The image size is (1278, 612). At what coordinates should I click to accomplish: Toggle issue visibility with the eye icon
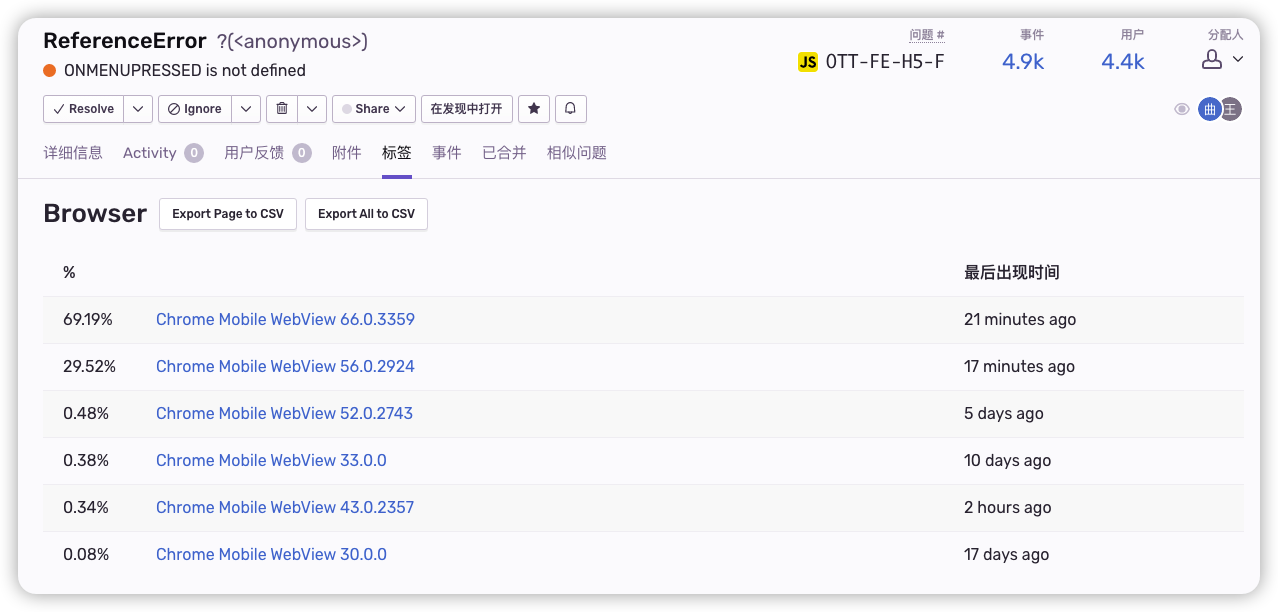click(1181, 108)
